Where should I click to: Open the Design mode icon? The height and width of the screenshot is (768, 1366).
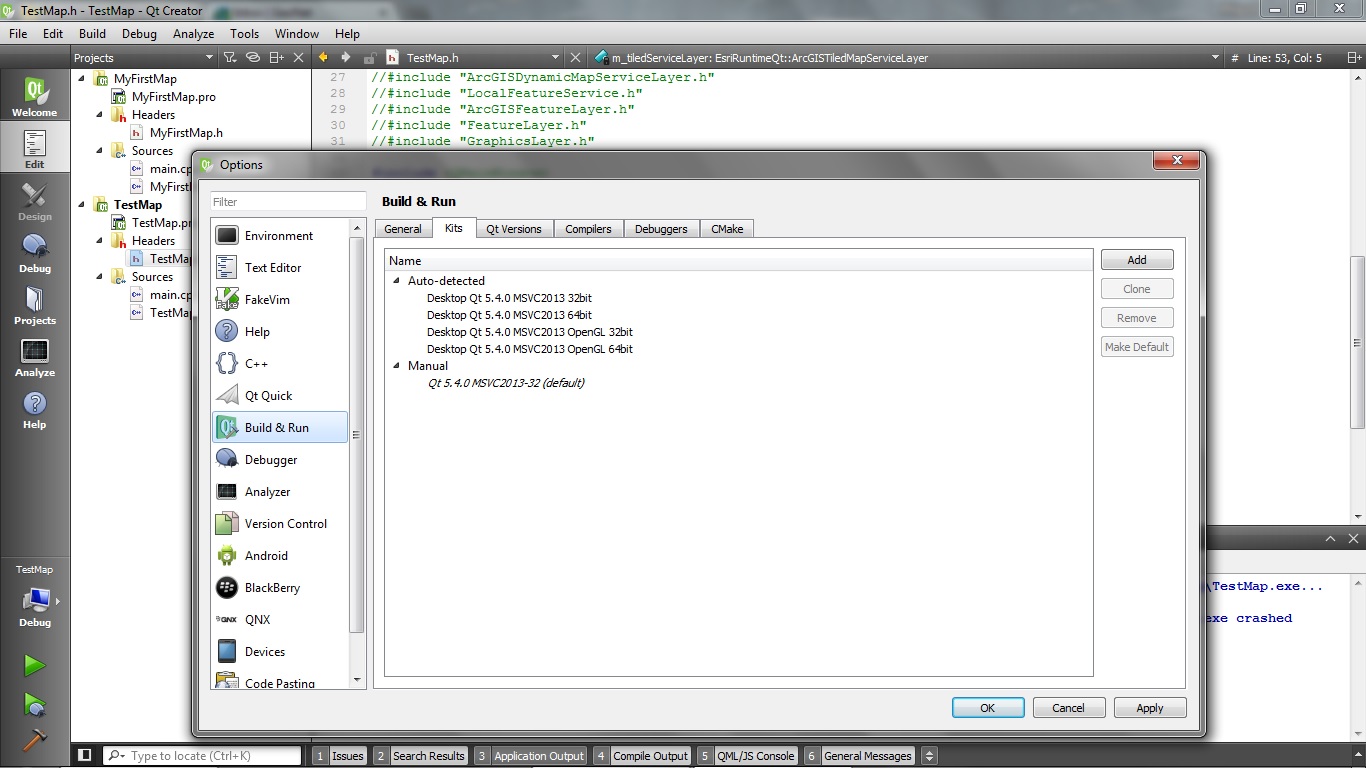pos(35,200)
